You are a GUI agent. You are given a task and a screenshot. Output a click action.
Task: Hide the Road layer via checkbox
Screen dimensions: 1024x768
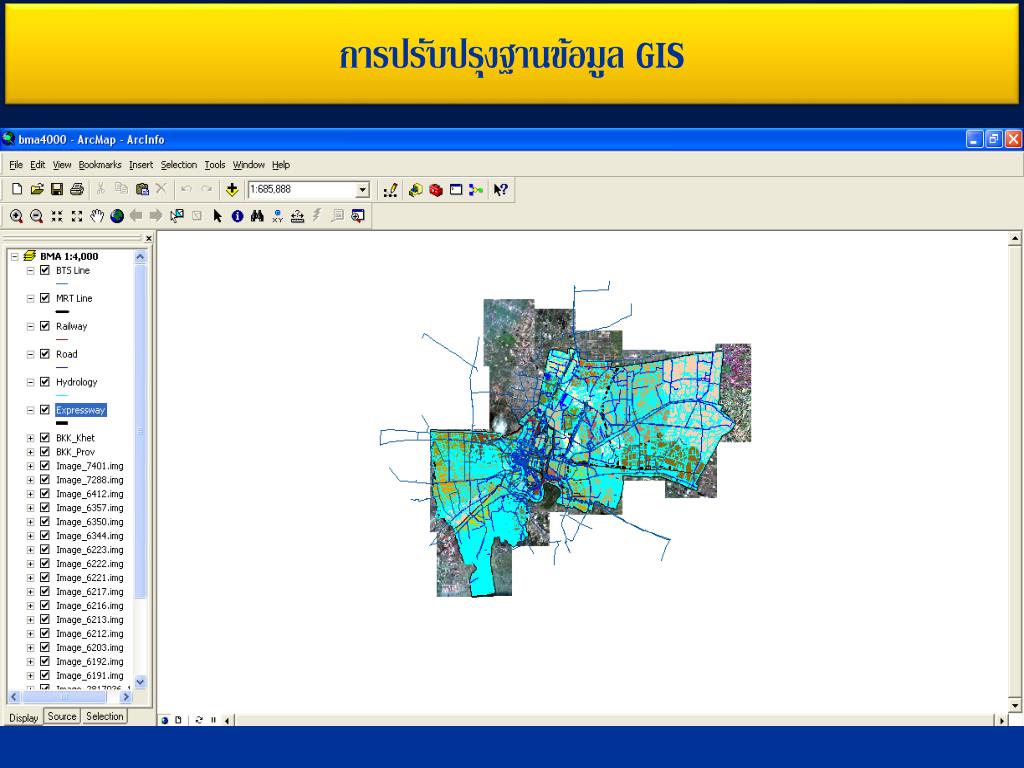45,354
